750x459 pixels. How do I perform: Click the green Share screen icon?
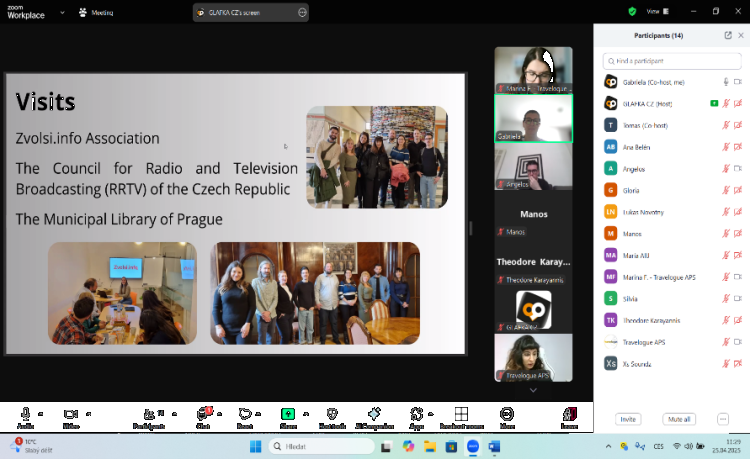(x=288, y=414)
